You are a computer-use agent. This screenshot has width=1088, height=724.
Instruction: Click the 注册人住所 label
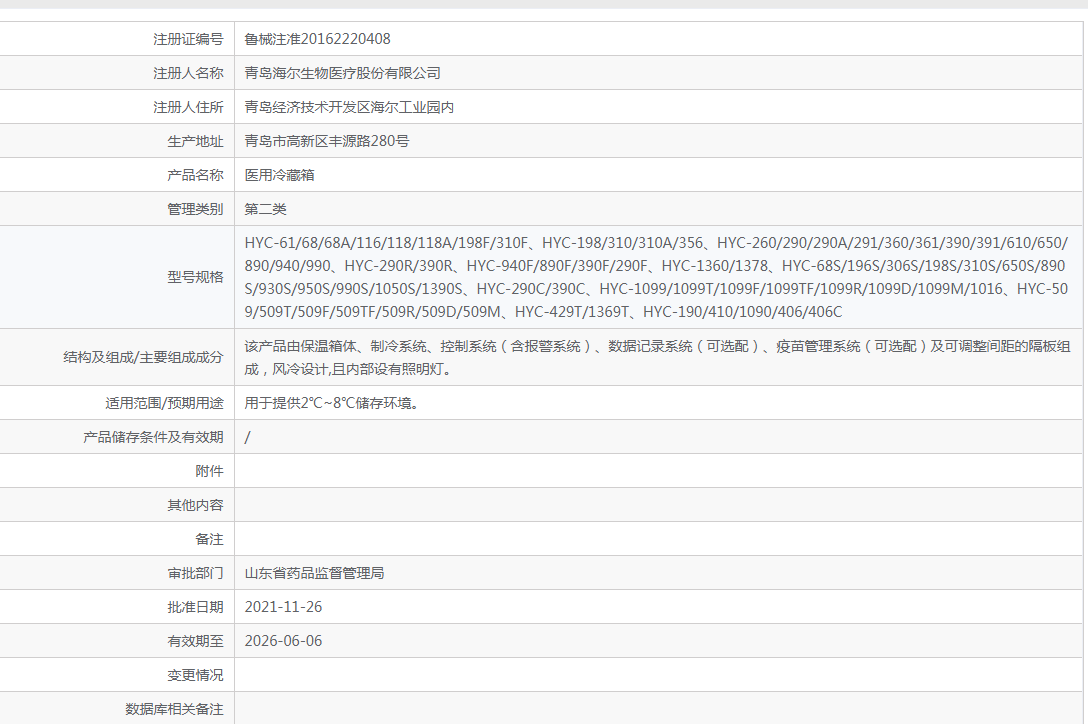pyautogui.click(x=188, y=107)
